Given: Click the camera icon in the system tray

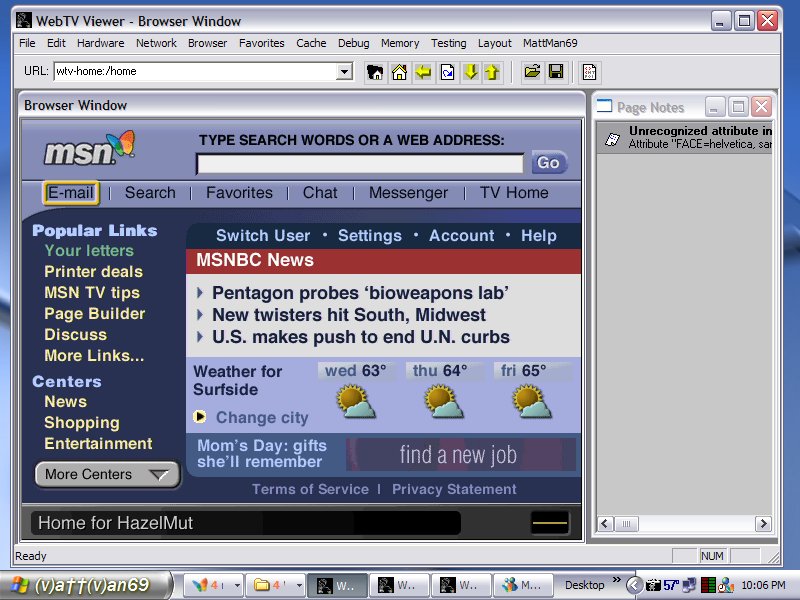Looking at the screenshot, I should click(x=653, y=585).
